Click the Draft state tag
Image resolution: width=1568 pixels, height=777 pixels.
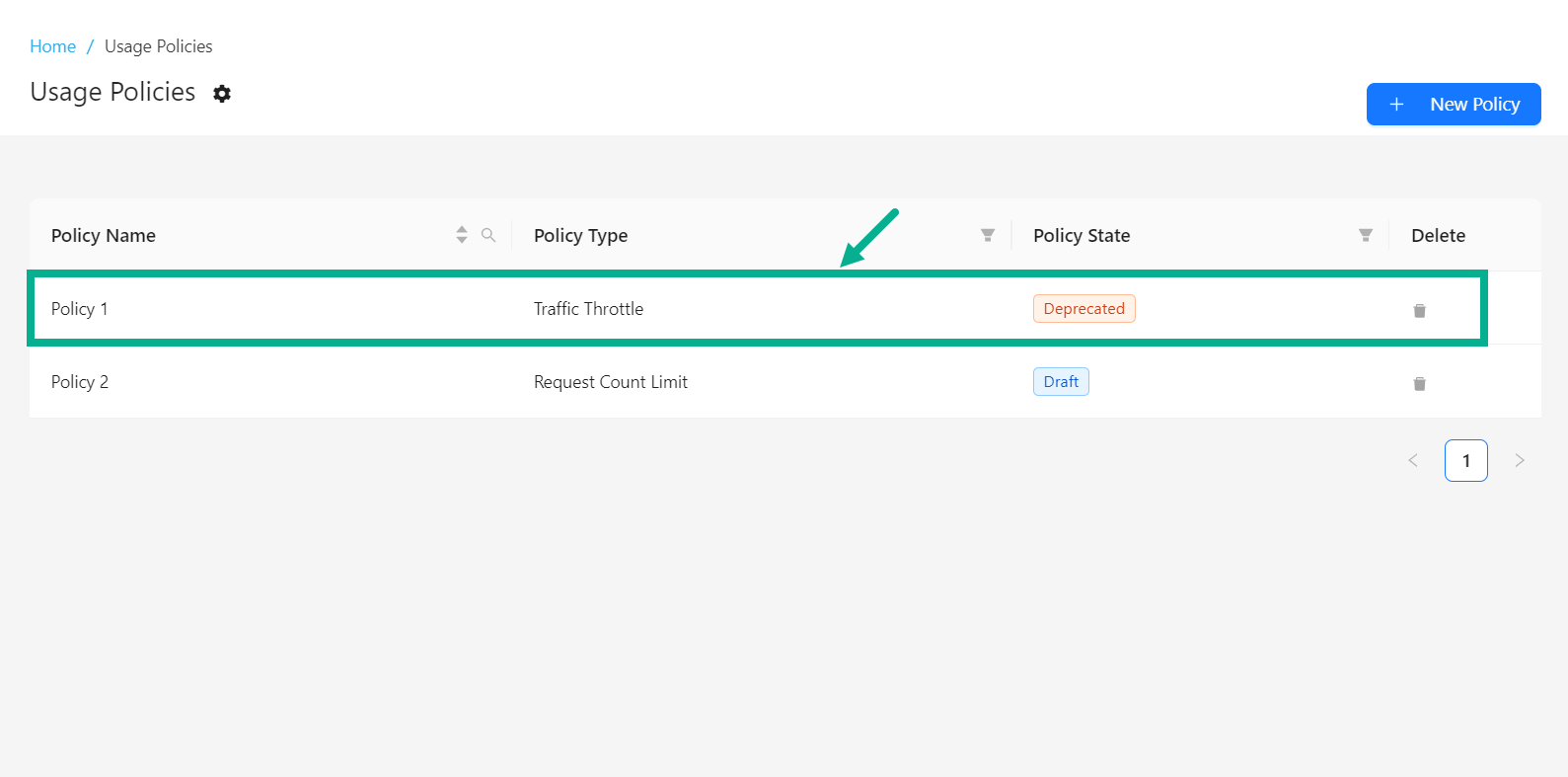click(1061, 382)
